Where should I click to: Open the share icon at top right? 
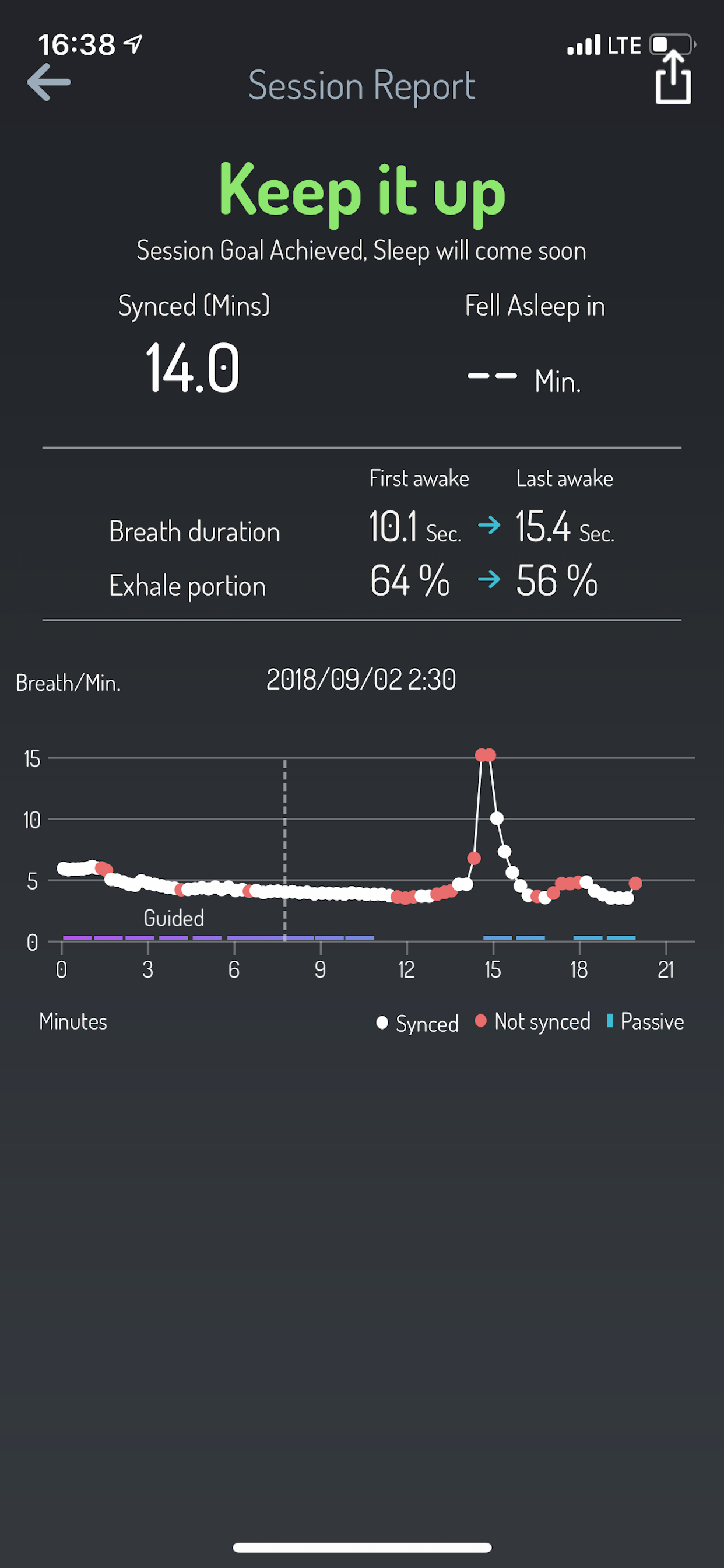pyautogui.click(x=673, y=78)
